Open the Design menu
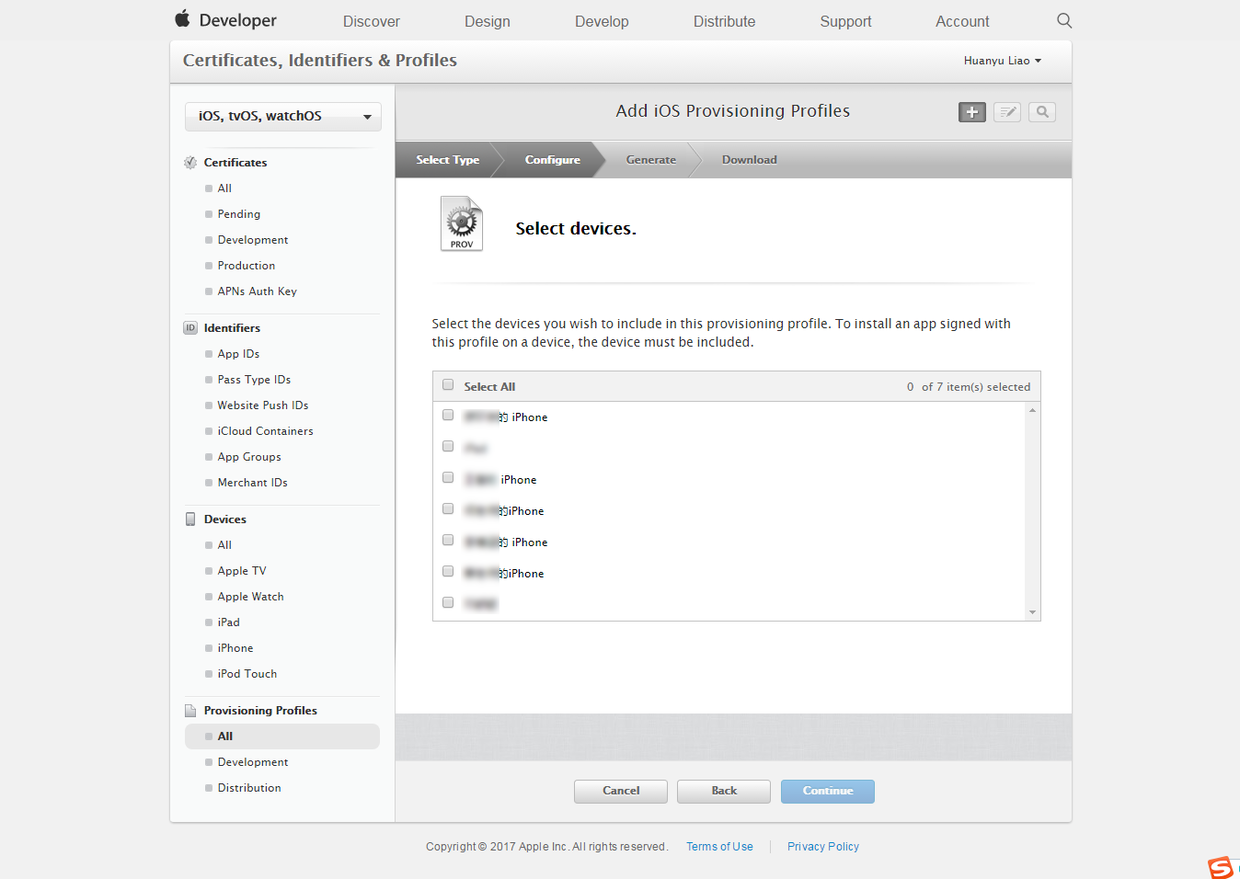This screenshot has width=1240, height=879. pyautogui.click(x=487, y=21)
